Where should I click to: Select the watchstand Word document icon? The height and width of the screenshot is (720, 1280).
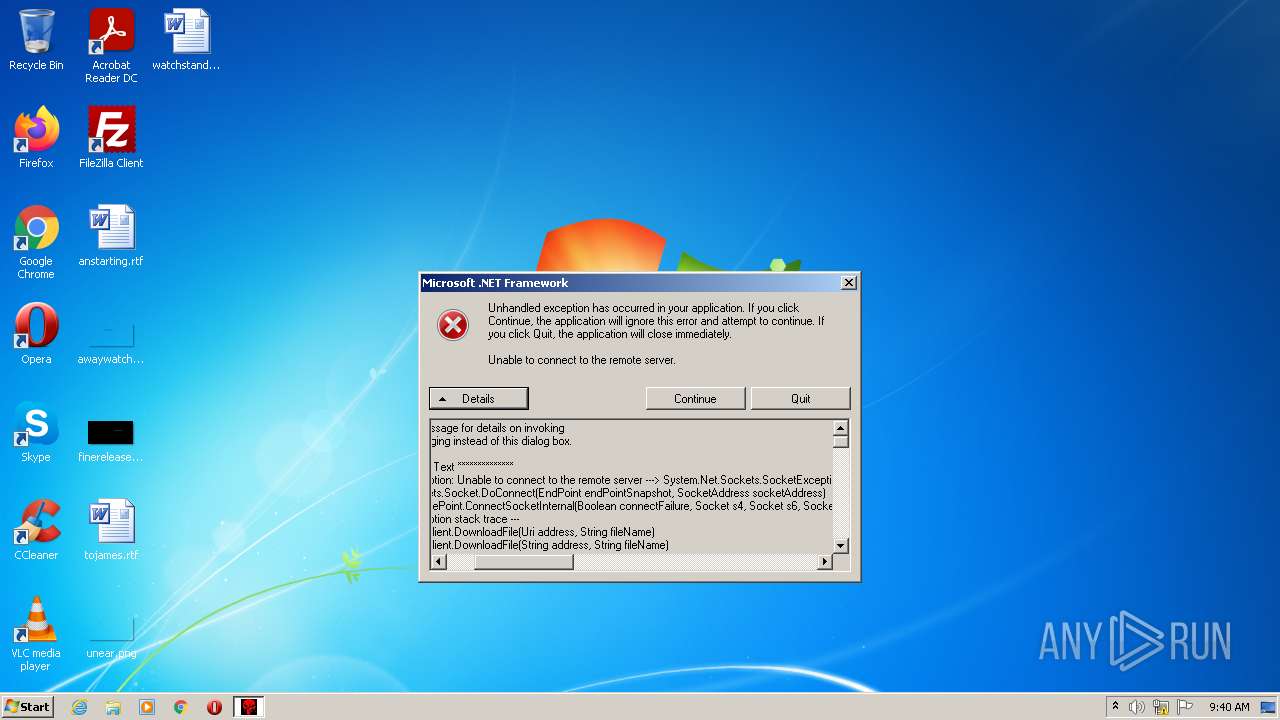[186, 40]
